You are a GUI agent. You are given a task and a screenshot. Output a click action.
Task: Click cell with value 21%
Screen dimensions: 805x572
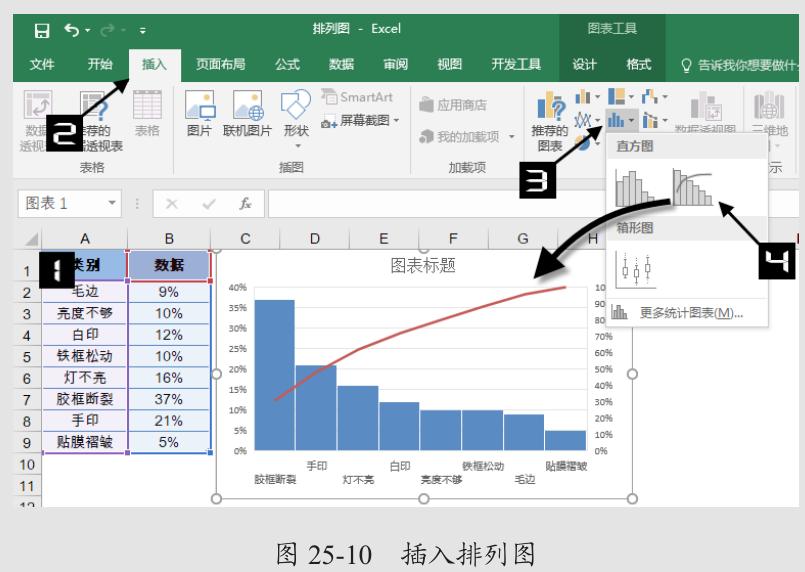click(x=169, y=421)
